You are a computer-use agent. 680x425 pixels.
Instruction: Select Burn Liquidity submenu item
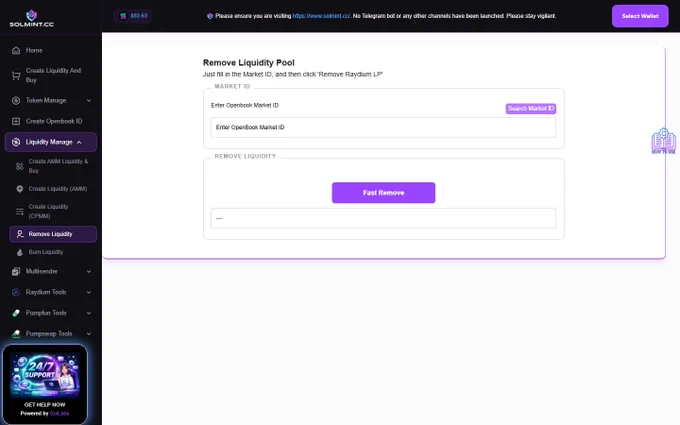[52, 252]
